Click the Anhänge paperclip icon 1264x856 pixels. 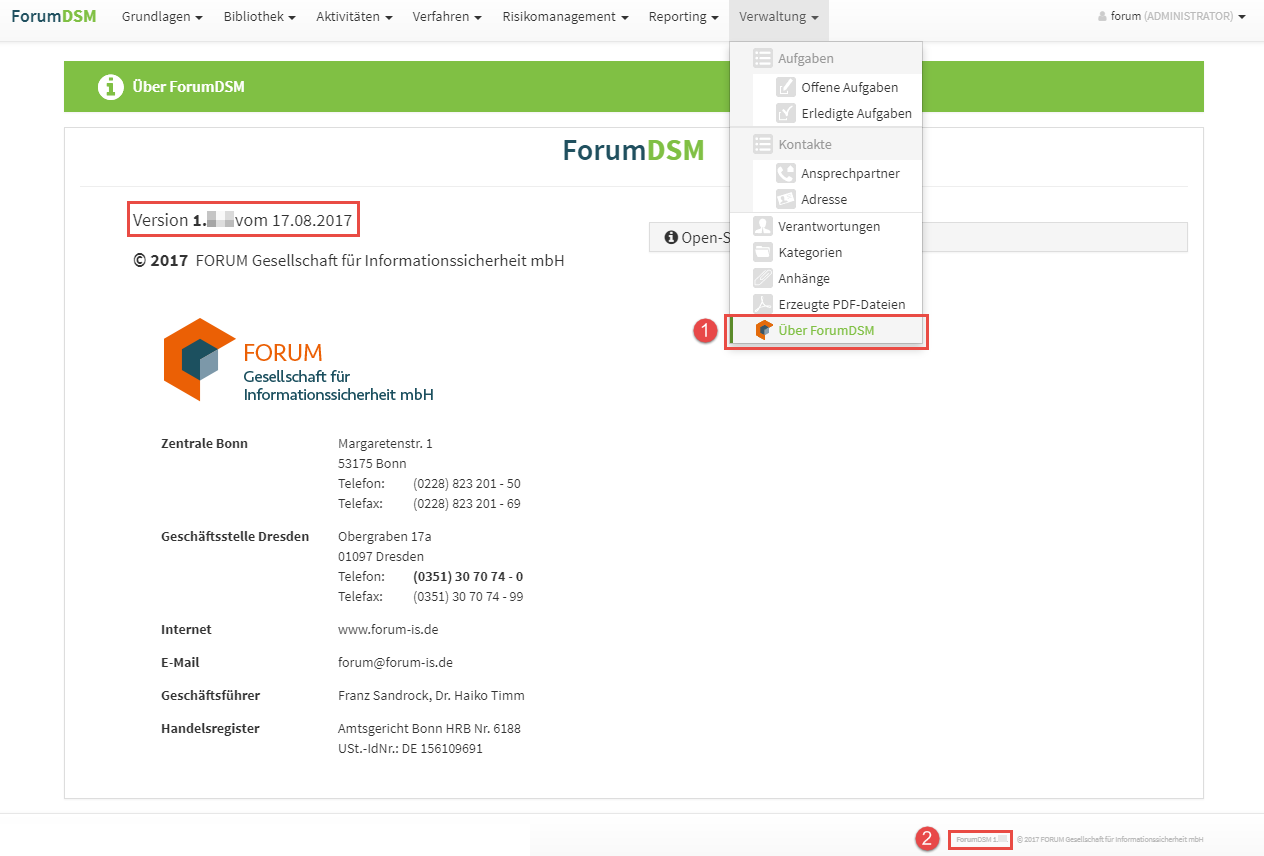763,278
